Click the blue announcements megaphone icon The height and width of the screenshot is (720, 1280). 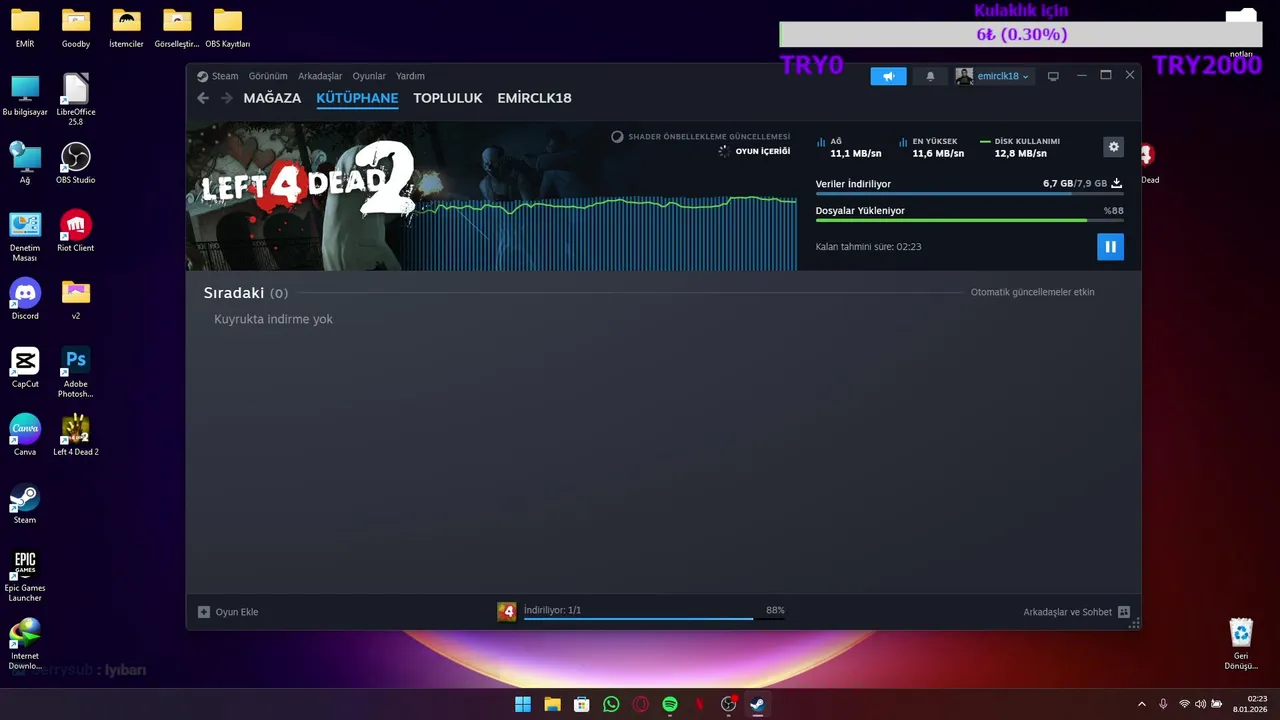(888, 76)
